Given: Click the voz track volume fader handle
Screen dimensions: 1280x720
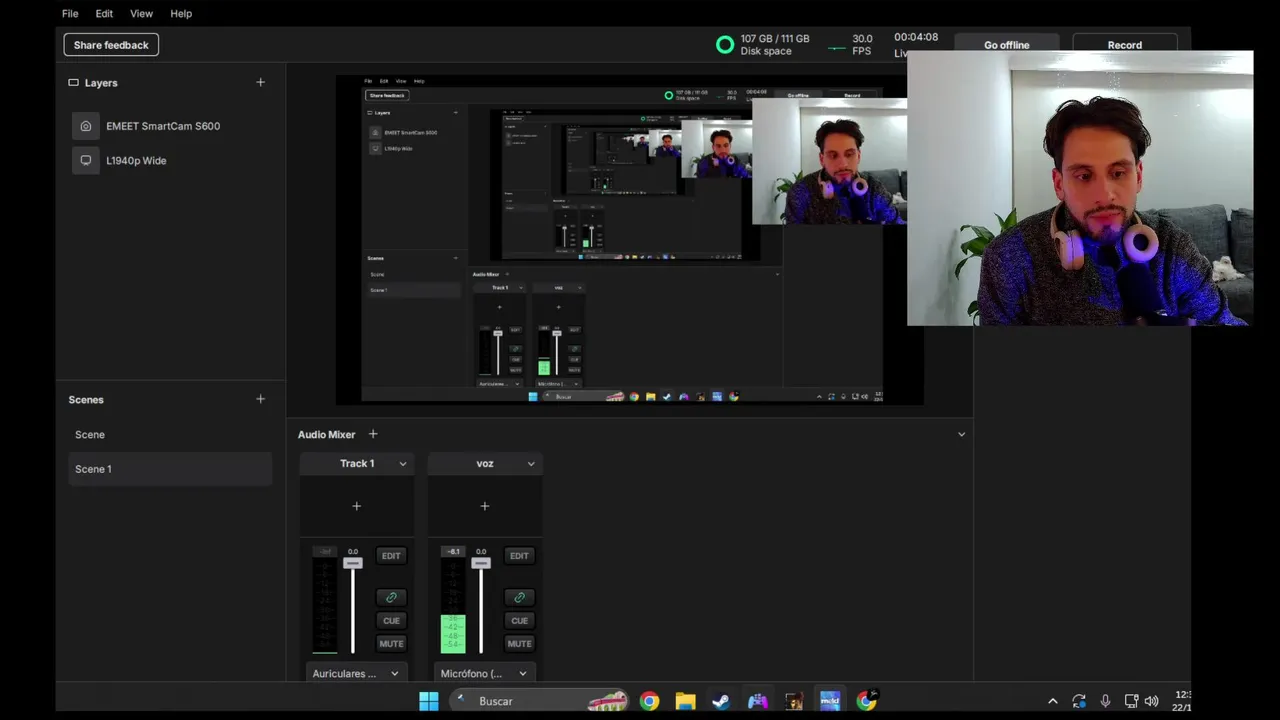Looking at the screenshot, I should click(x=480, y=564).
